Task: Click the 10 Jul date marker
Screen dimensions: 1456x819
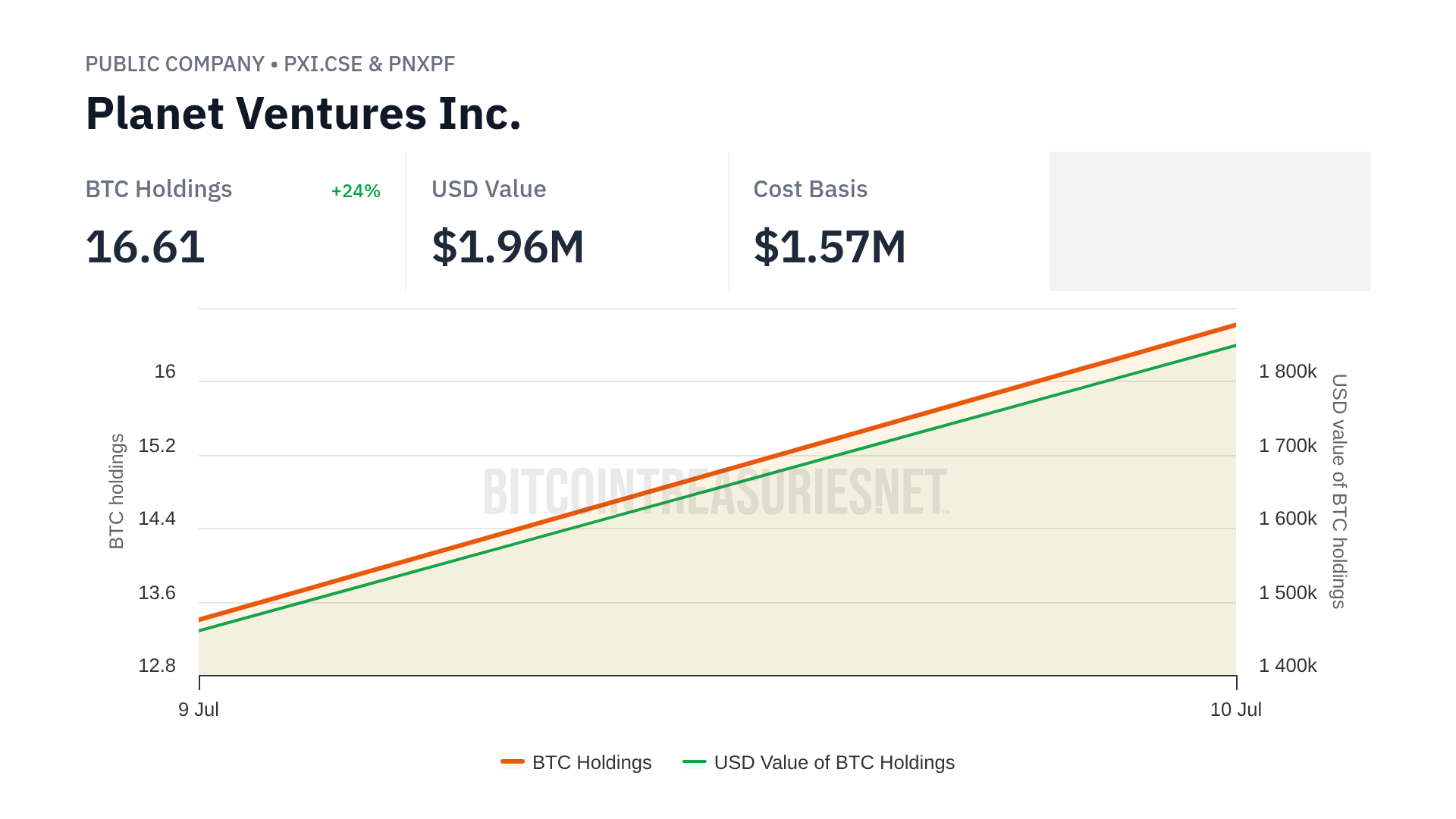Action: [x=1235, y=709]
